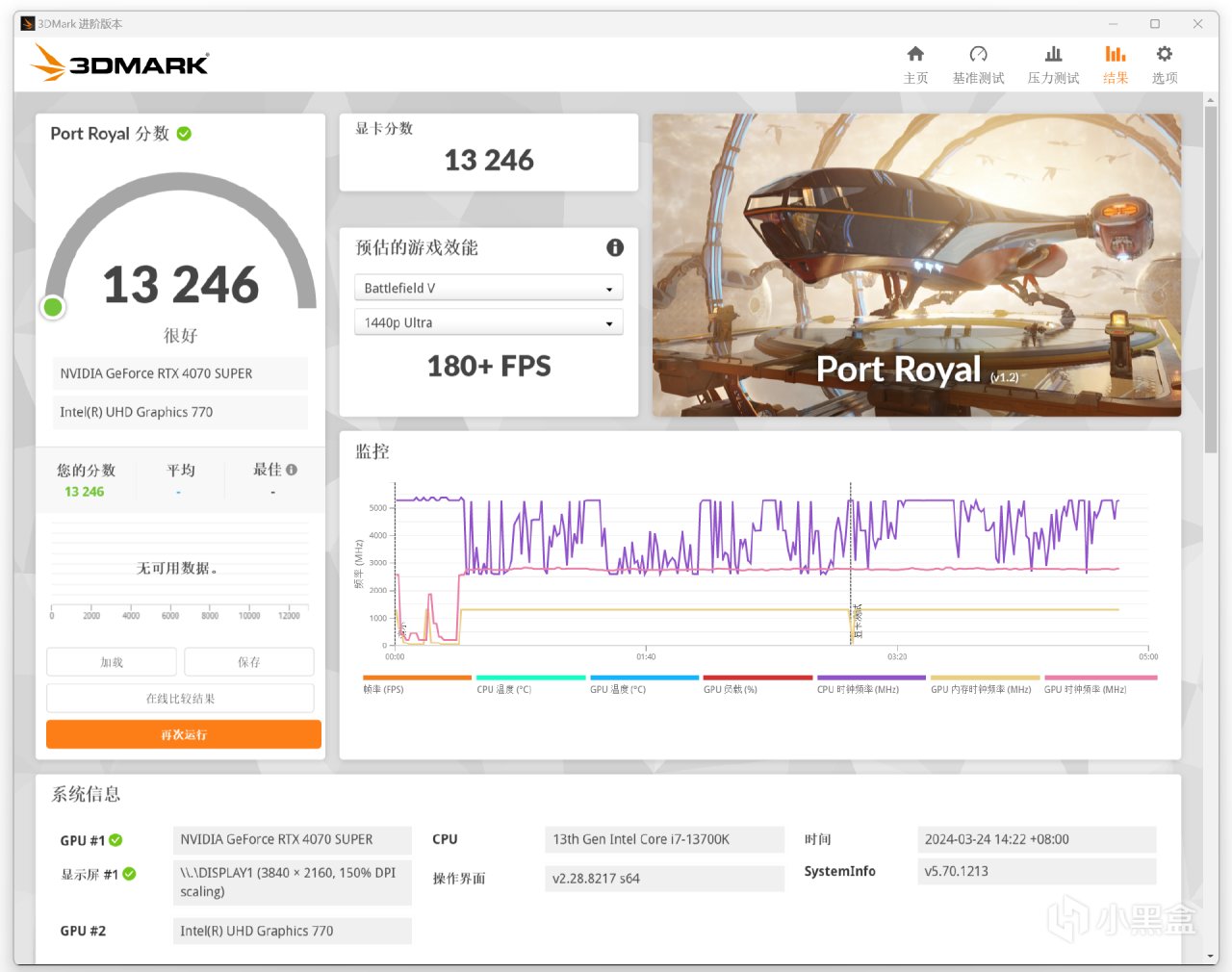Click the 13 246 value under 显卡分数
The height and width of the screenshot is (972, 1232).
pyautogui.click(x=489, y=160)
